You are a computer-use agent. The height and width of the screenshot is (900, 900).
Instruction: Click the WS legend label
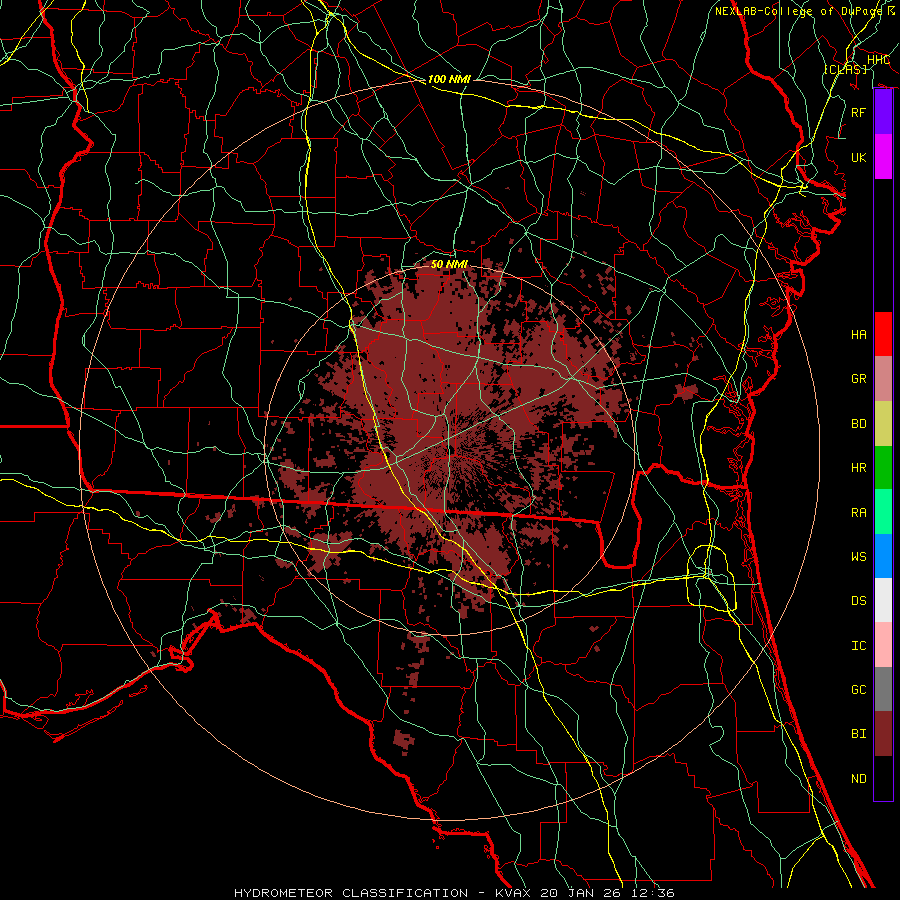(859, 557)
